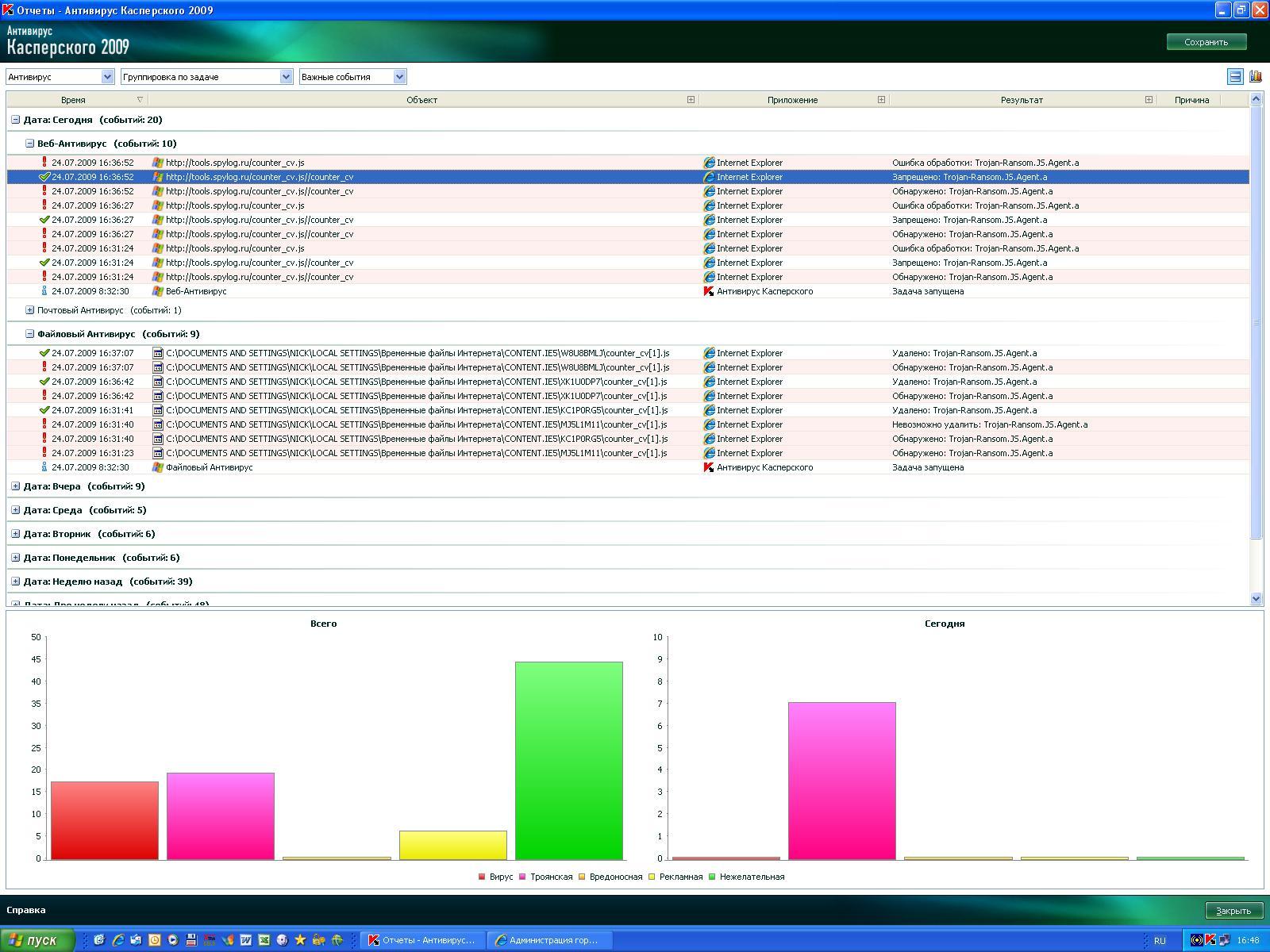
Task: Open the Справка help link
Action: click(26, 910)
